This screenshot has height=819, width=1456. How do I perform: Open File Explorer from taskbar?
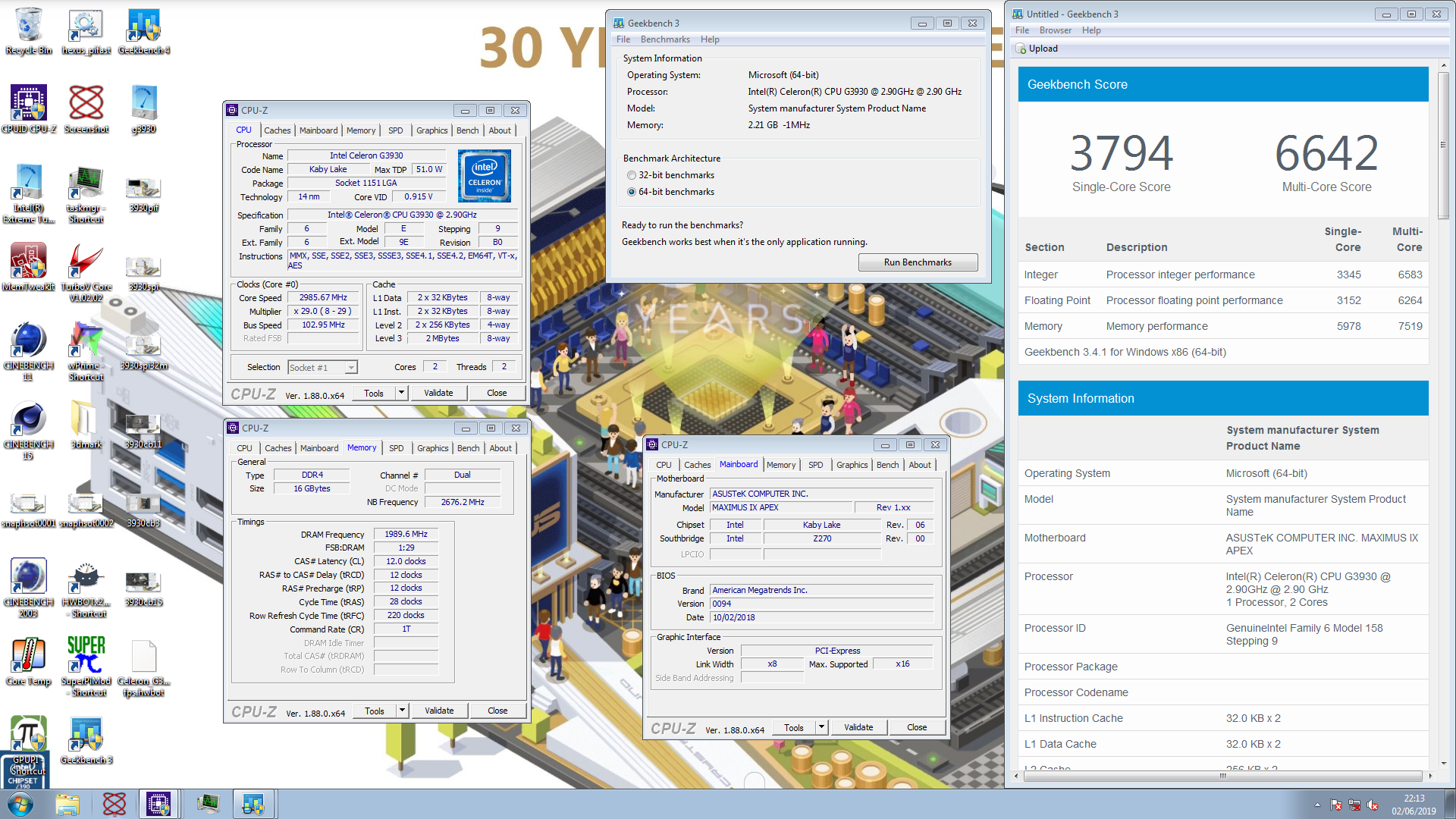click(x=67, y=804)
